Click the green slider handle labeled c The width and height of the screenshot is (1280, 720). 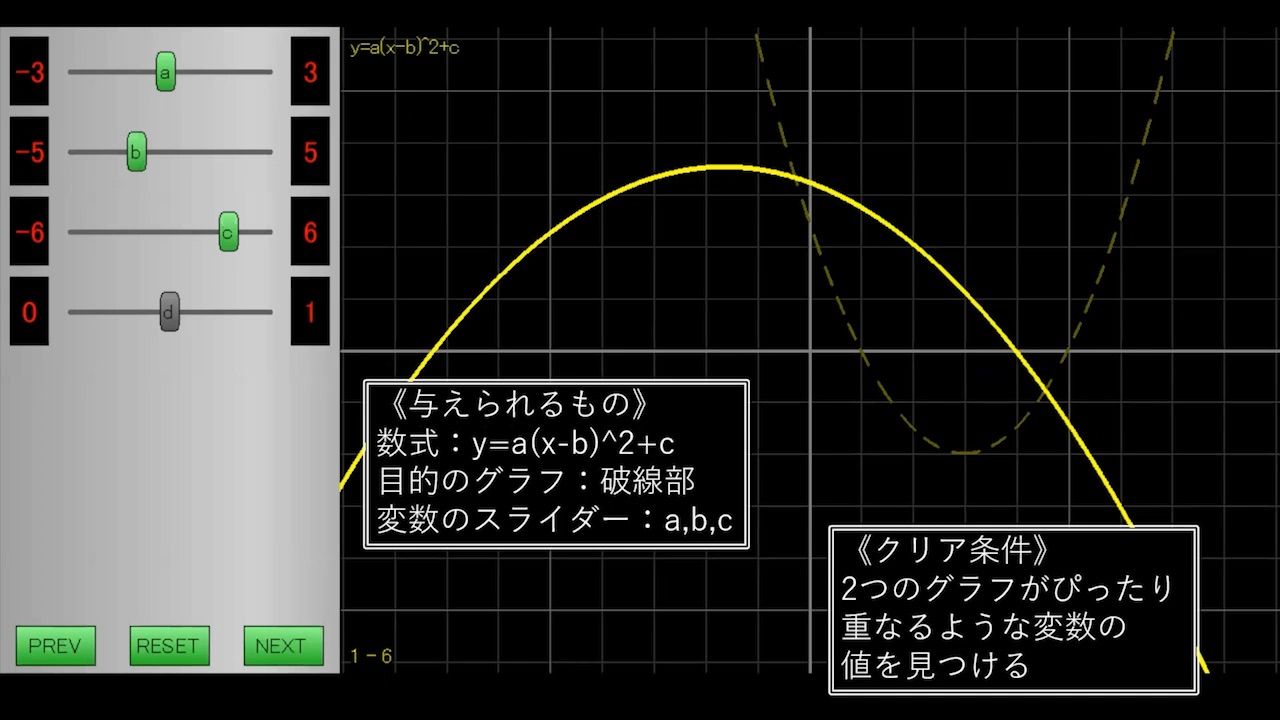(228, 232)
